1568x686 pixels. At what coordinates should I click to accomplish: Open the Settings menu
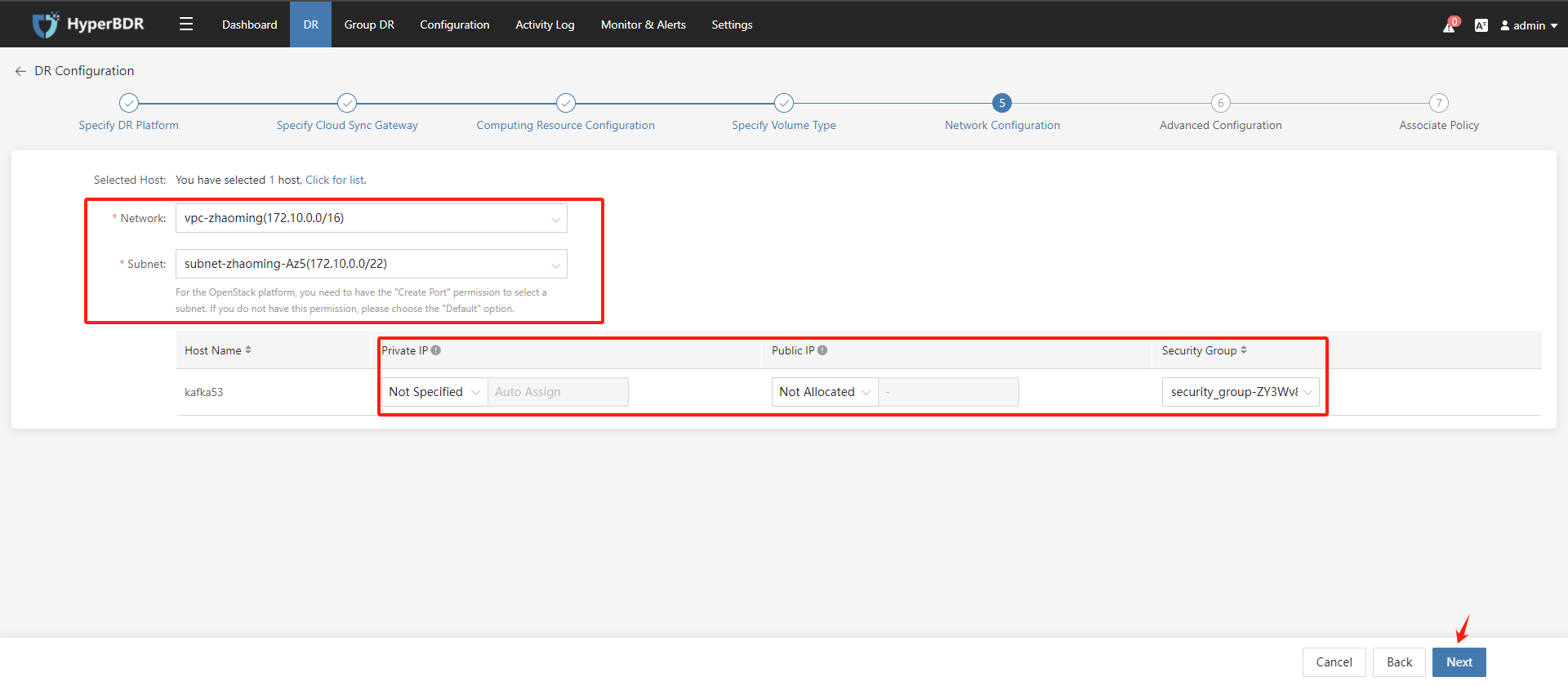pos(732,24)
